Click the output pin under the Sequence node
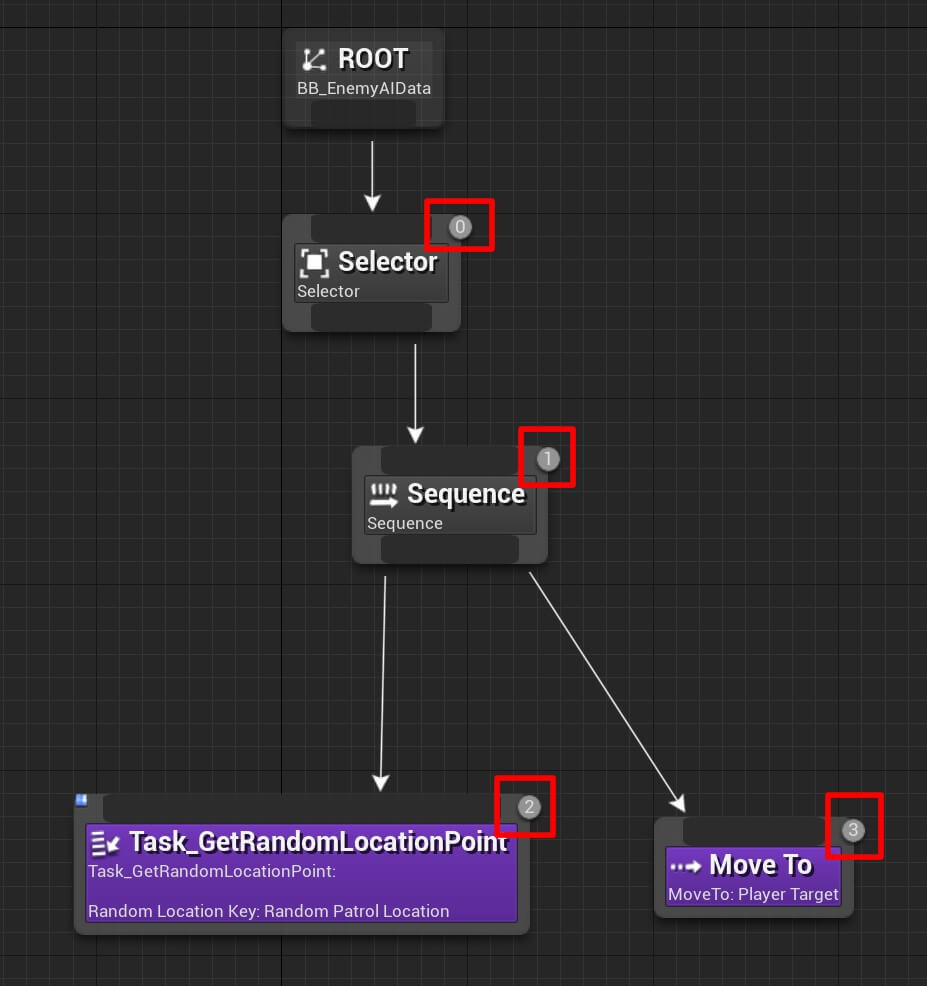This screenshot has width=927, height=986. pyautogui.click(x=449, y=548)
